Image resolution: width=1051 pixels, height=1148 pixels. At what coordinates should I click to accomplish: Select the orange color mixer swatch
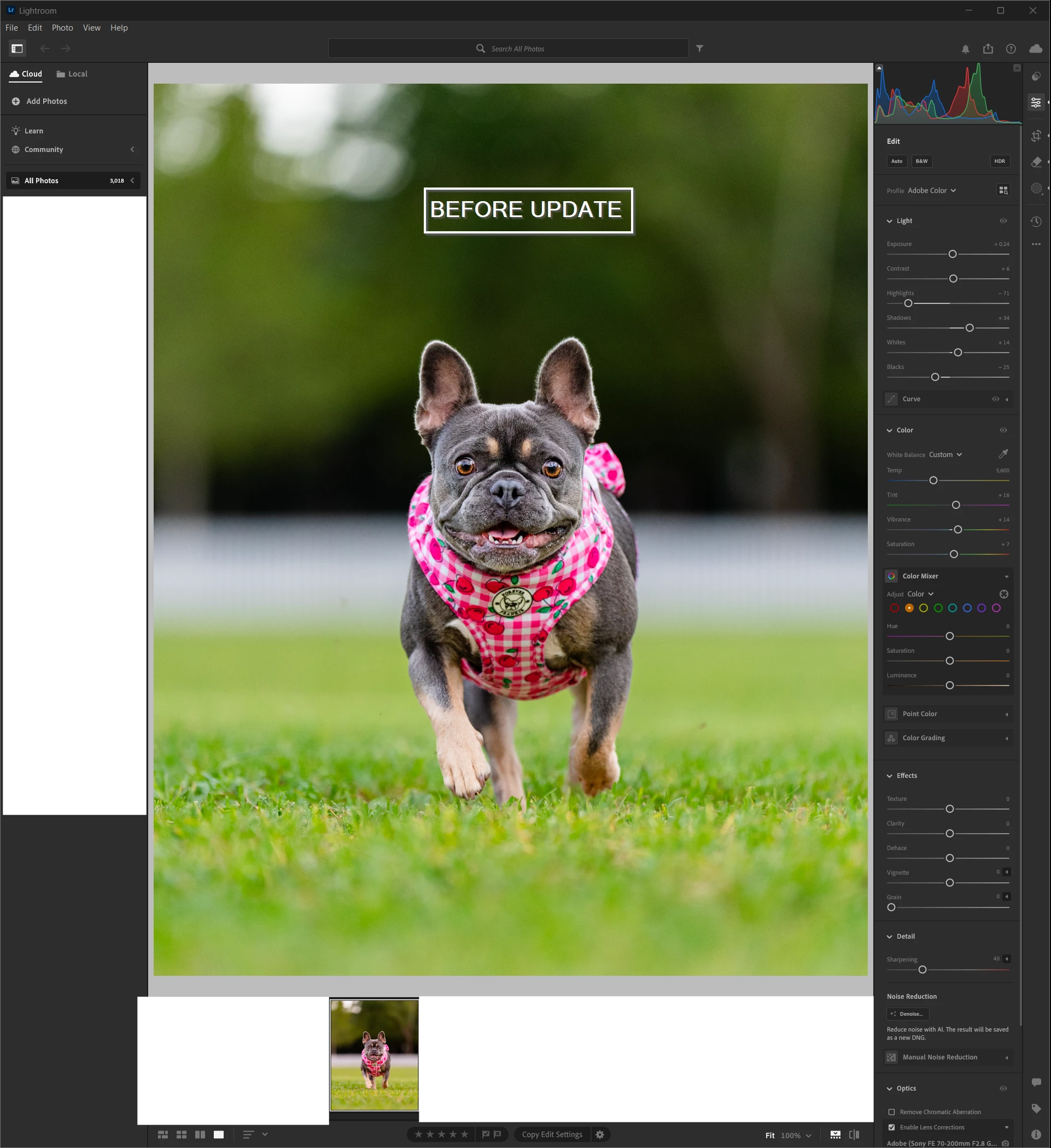coord(909,608)
